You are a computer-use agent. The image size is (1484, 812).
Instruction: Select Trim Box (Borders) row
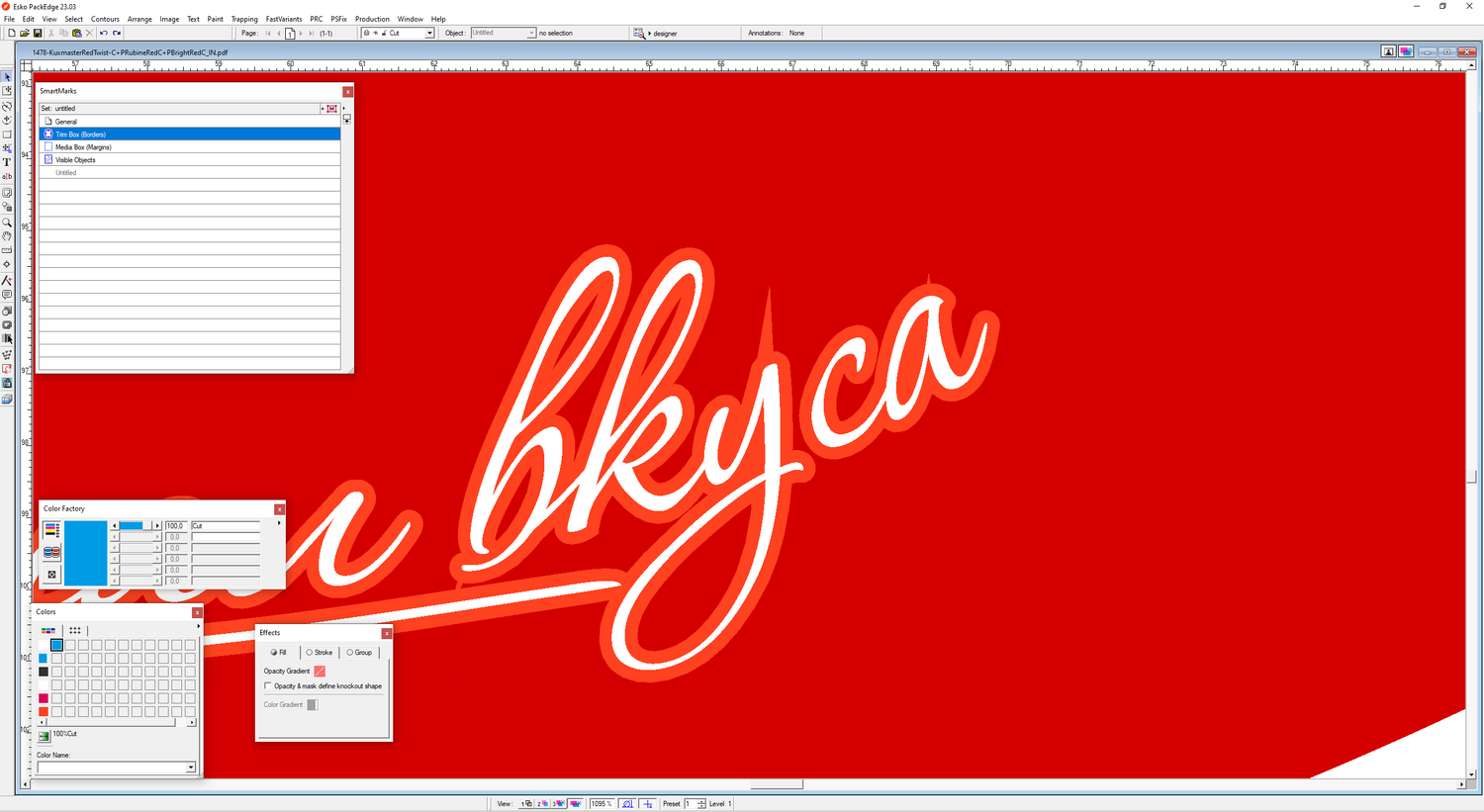190,135
